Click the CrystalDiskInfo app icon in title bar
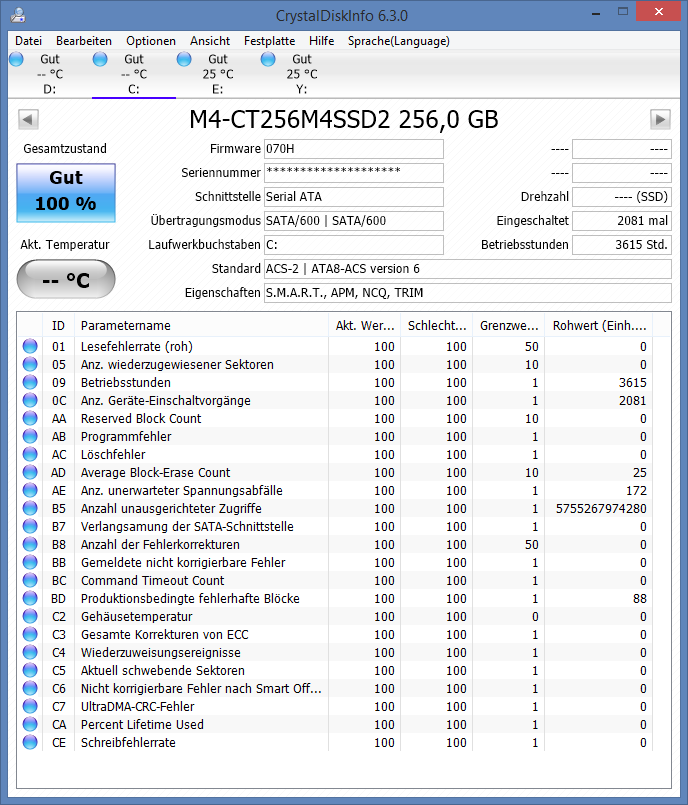Image resolution: width=688 pixels, height=805 pixels. point(18,15)
